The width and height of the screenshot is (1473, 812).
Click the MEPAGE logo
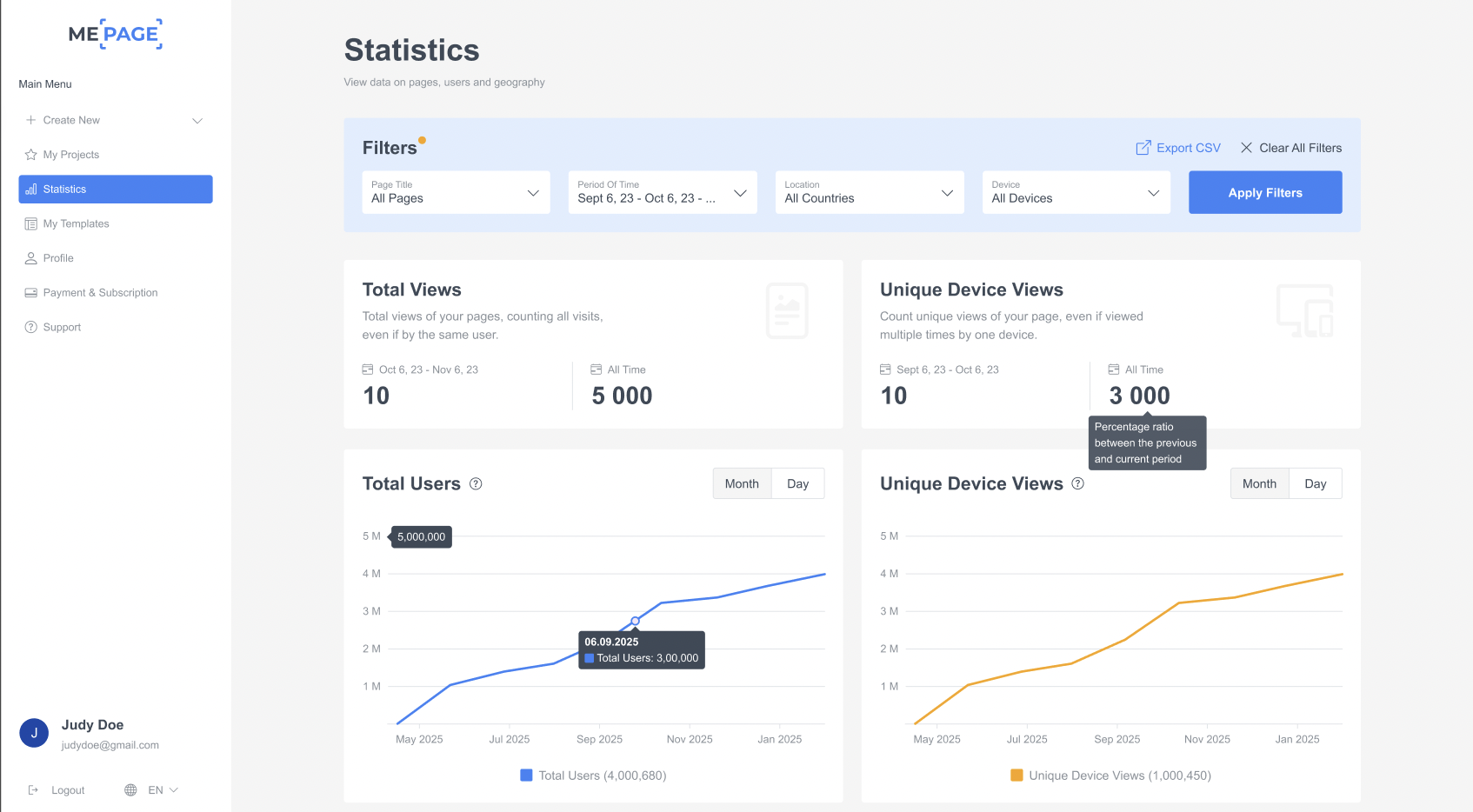[114, 34]
